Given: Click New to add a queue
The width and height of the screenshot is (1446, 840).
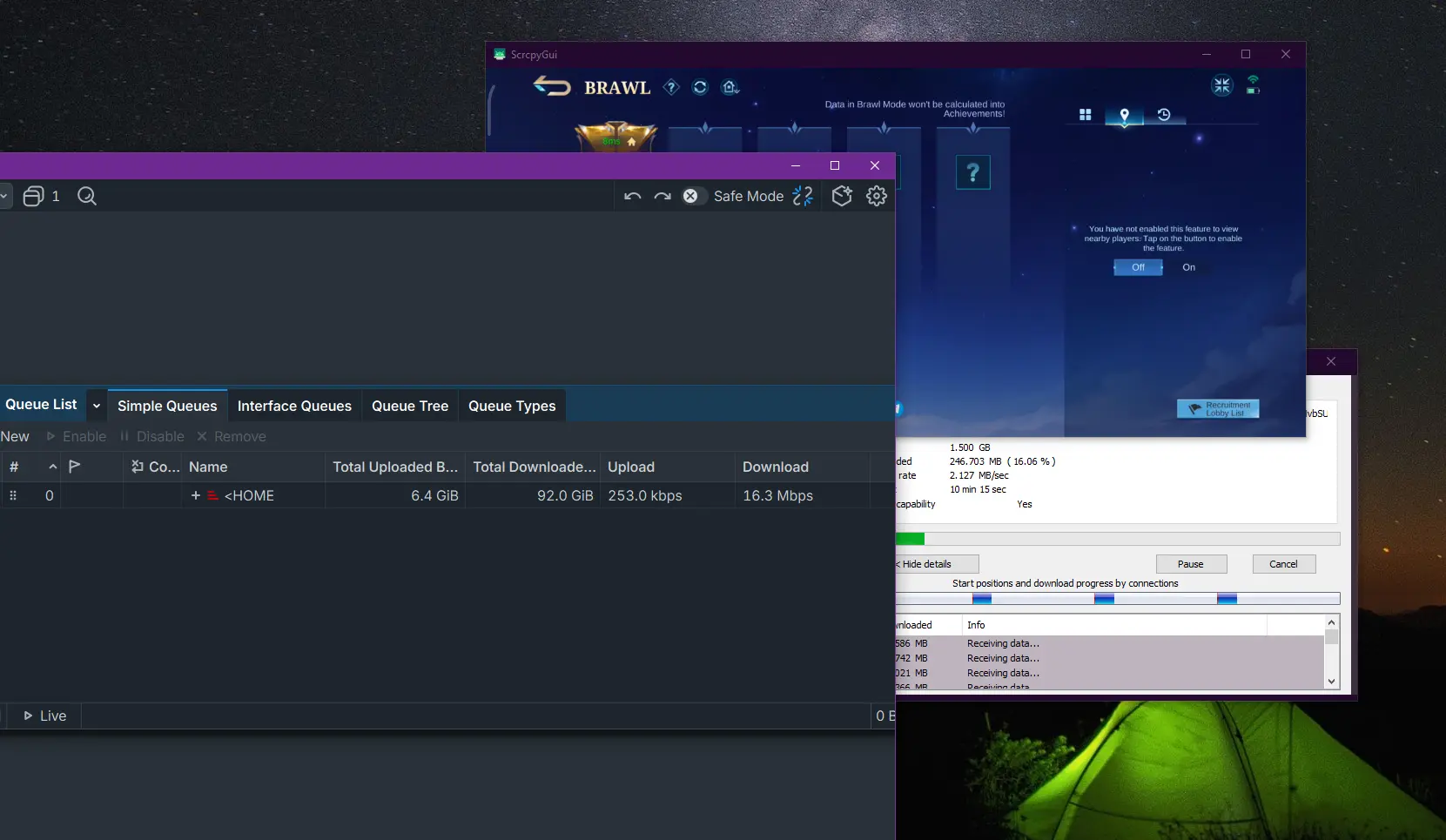Looking at the screenshot, I should [x=15, y=436].
